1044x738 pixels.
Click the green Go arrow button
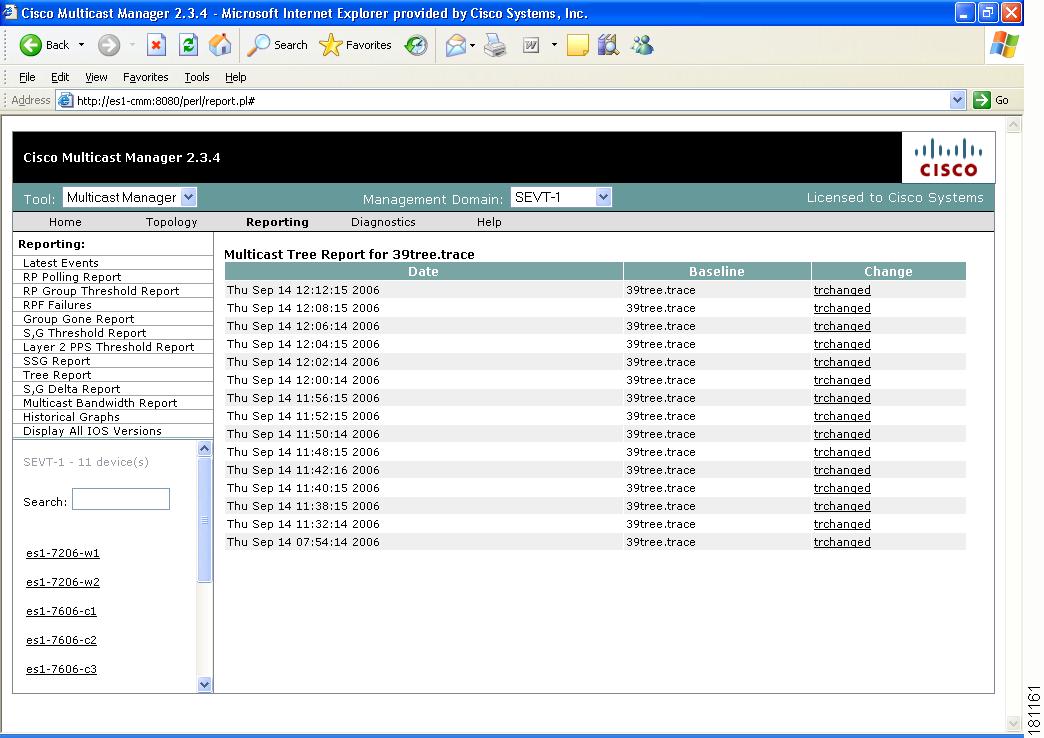981,101
